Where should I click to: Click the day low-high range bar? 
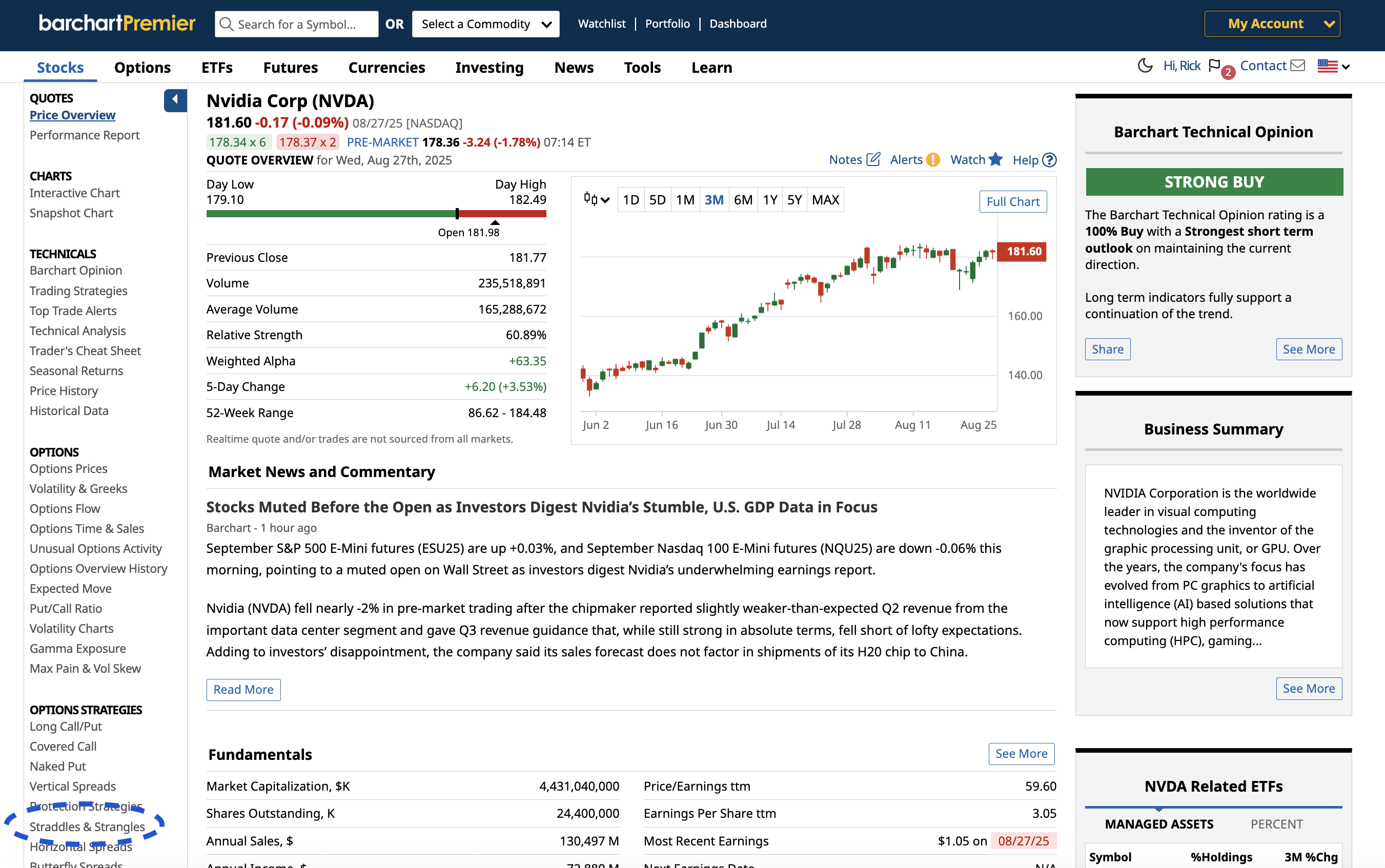(376, 214)
